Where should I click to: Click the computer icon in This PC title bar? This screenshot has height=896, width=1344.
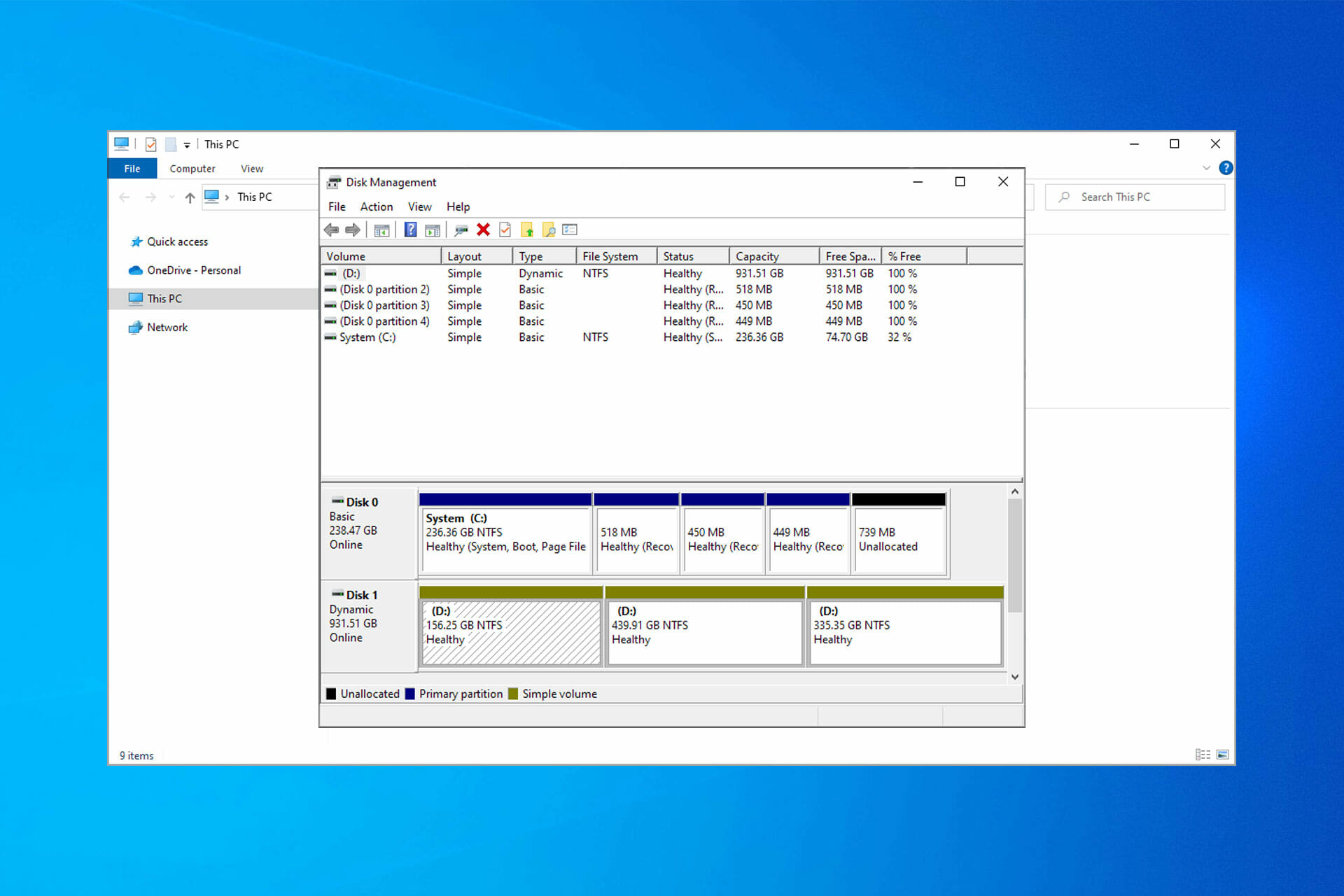tap(122, 143)
